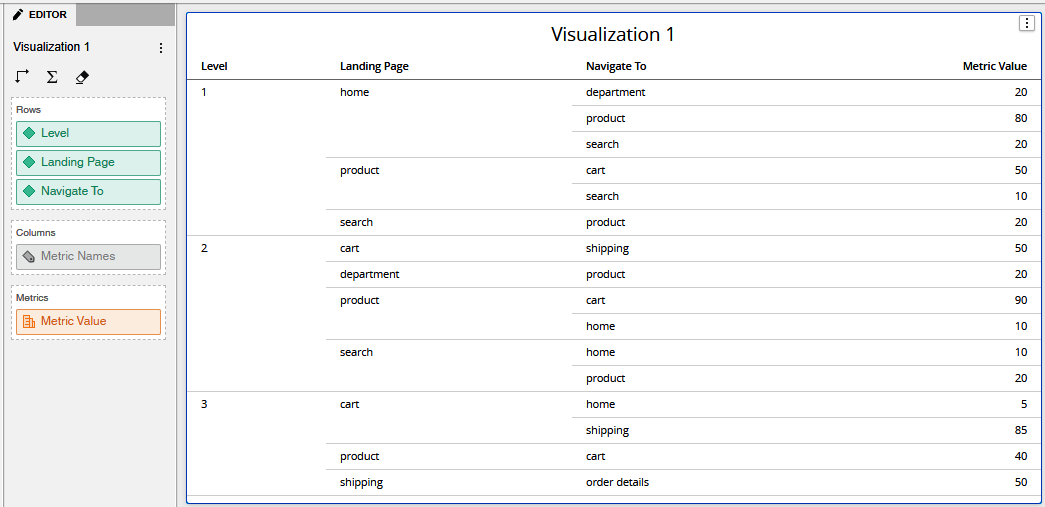This screenshot has height=507, width=1045.
Task: Open the visualization's top-right corner menu
Action: click(1026, 23)
